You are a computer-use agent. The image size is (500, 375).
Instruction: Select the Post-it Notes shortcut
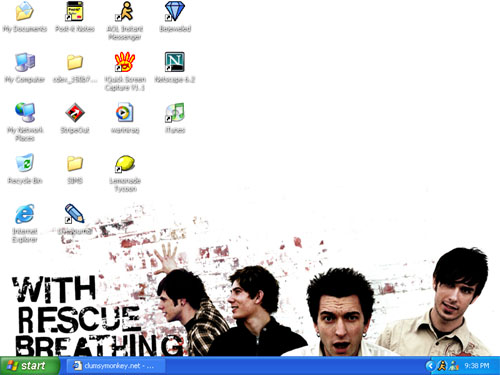pyautogui.click(x=75, y=11)
